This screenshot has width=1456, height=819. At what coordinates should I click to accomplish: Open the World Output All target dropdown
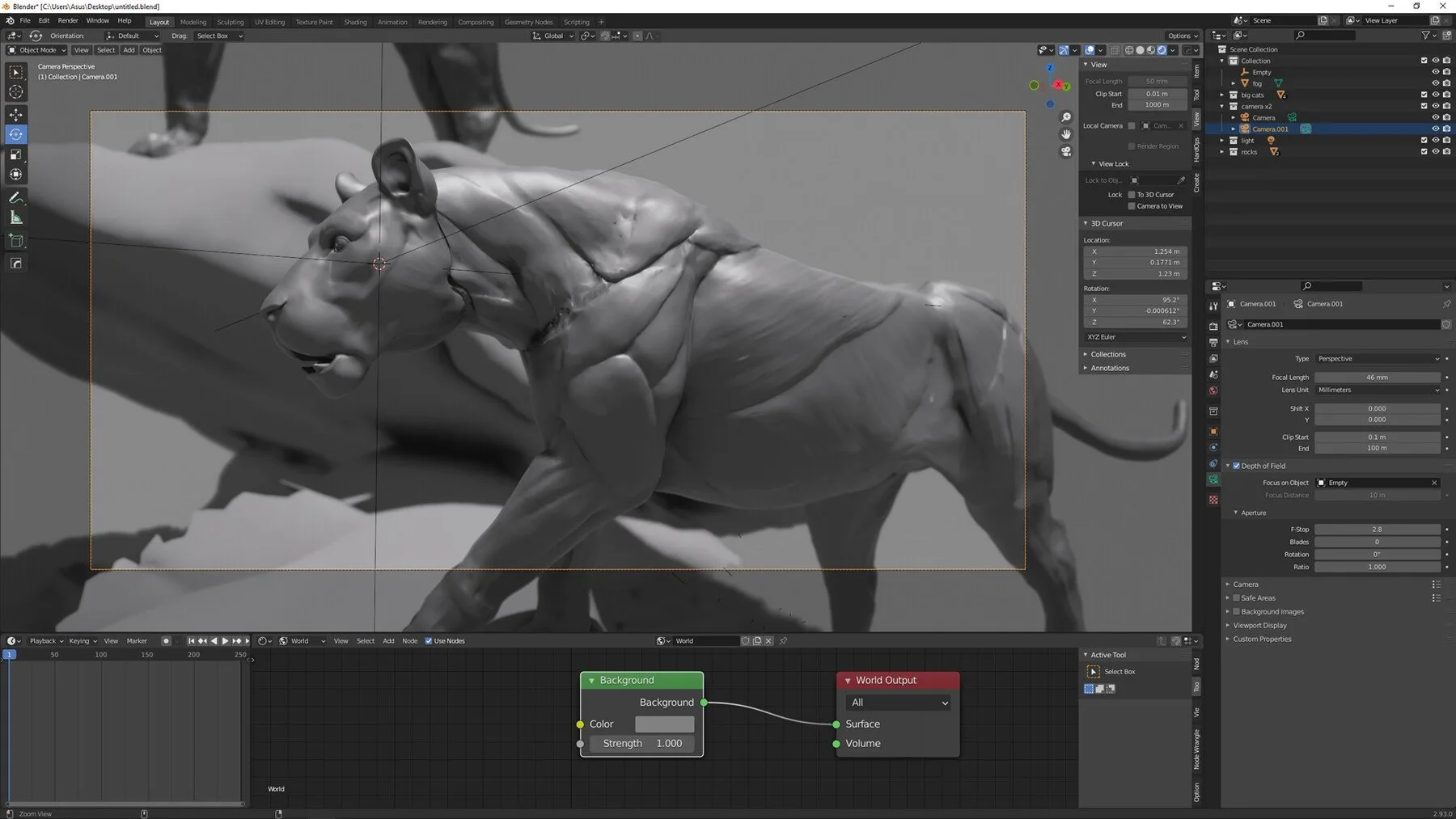point(898,703)
